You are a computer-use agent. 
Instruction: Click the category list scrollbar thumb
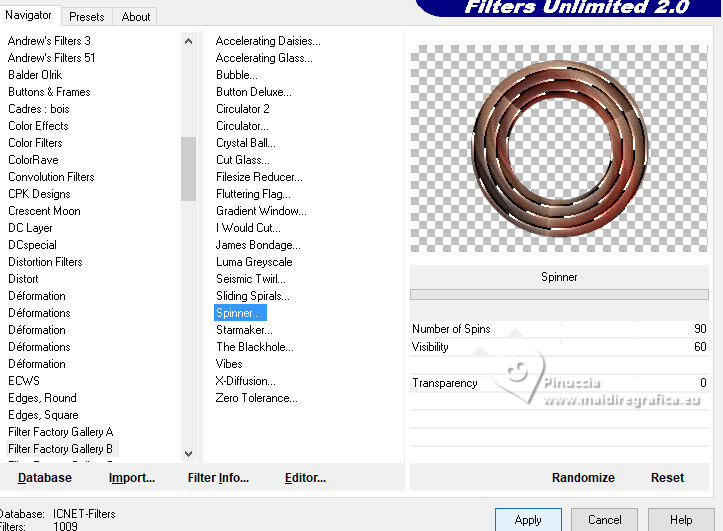[x=188, y=169]
